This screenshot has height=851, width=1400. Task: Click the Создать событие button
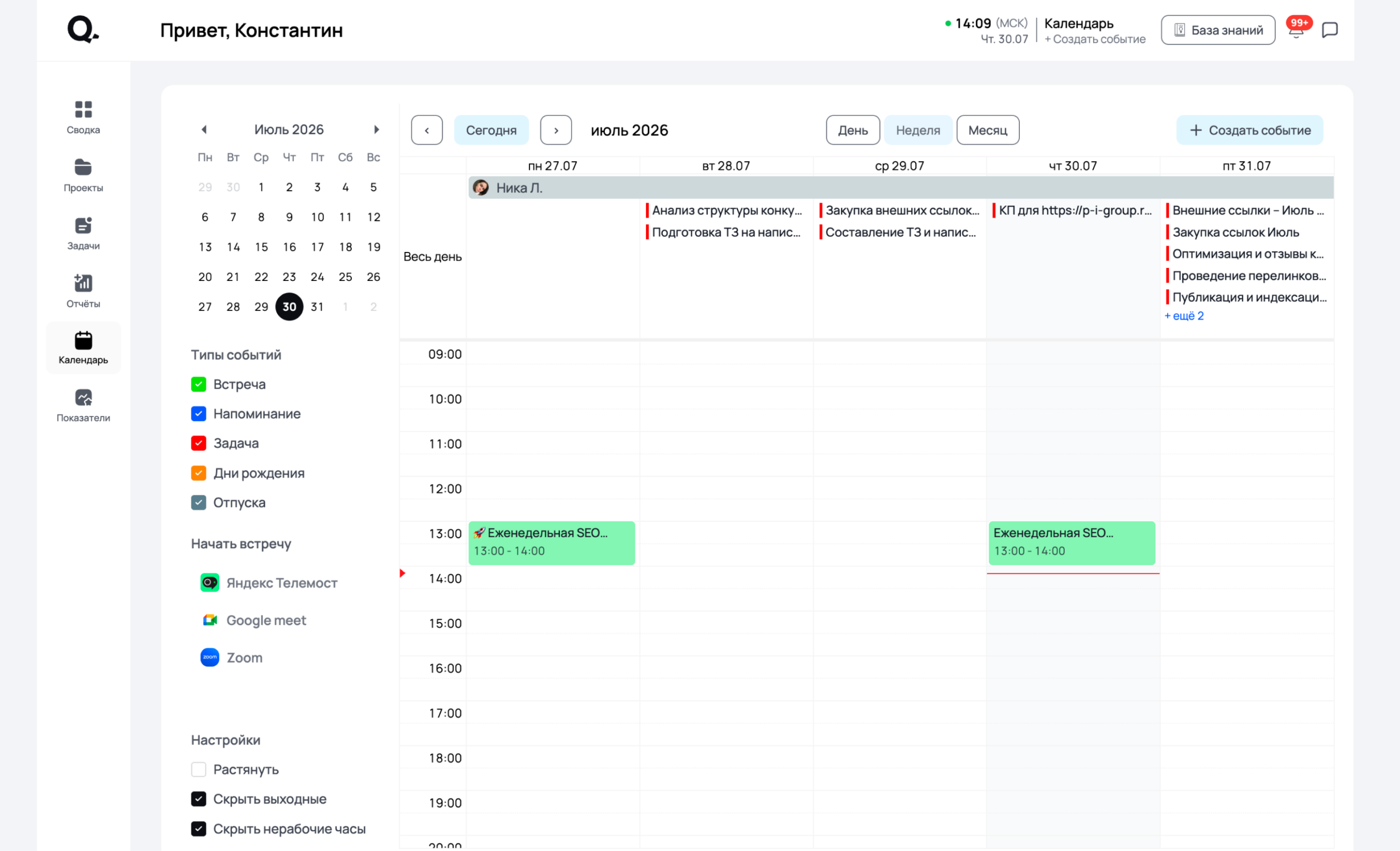[1250, 130]
